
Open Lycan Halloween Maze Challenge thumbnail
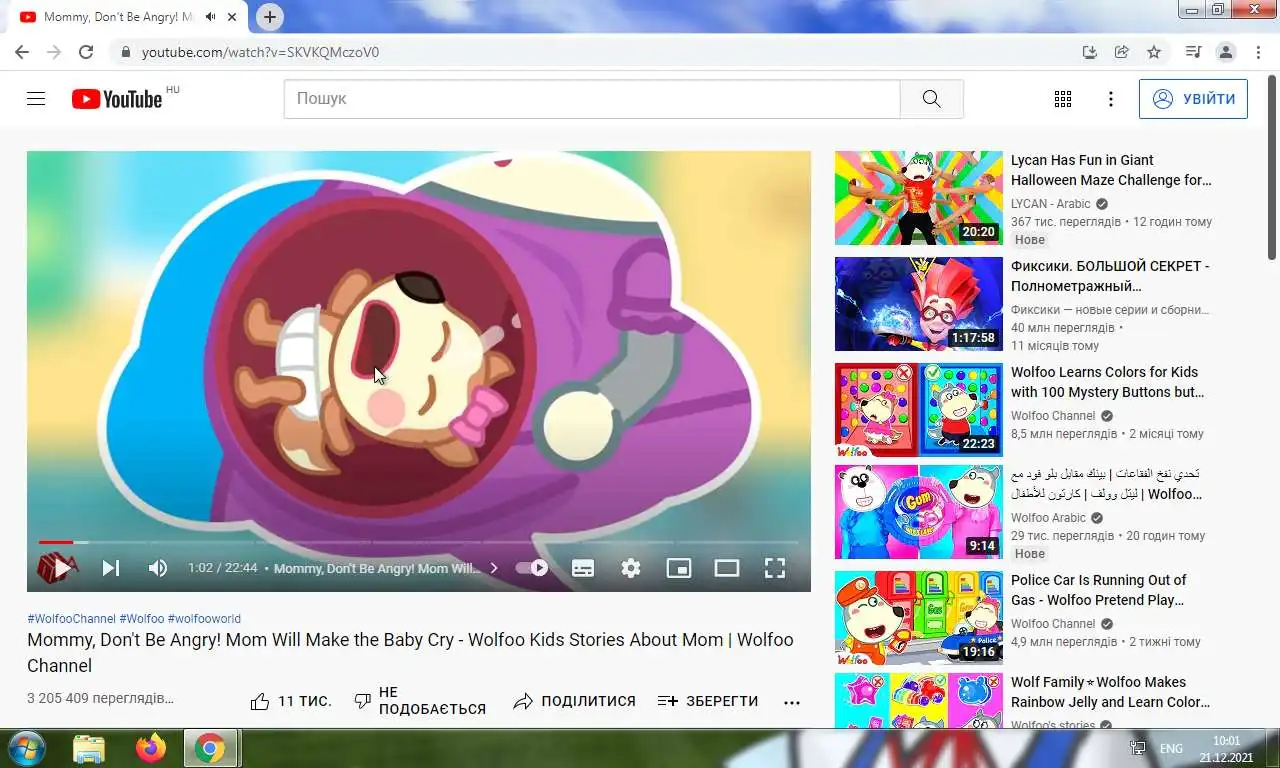(919, 198)
